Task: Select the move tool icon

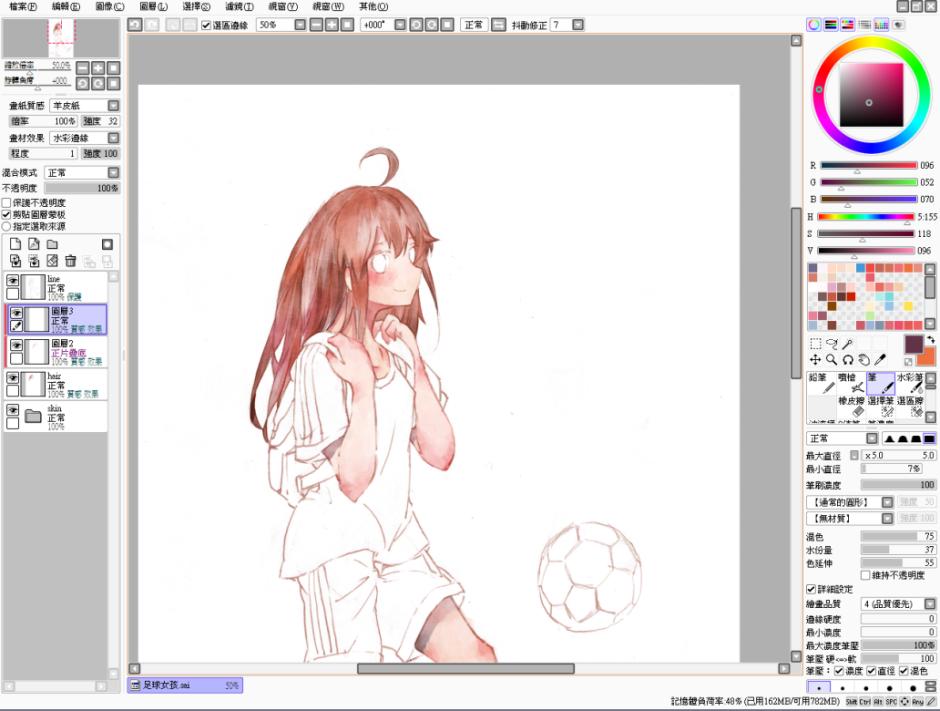Action: point(815,359)
